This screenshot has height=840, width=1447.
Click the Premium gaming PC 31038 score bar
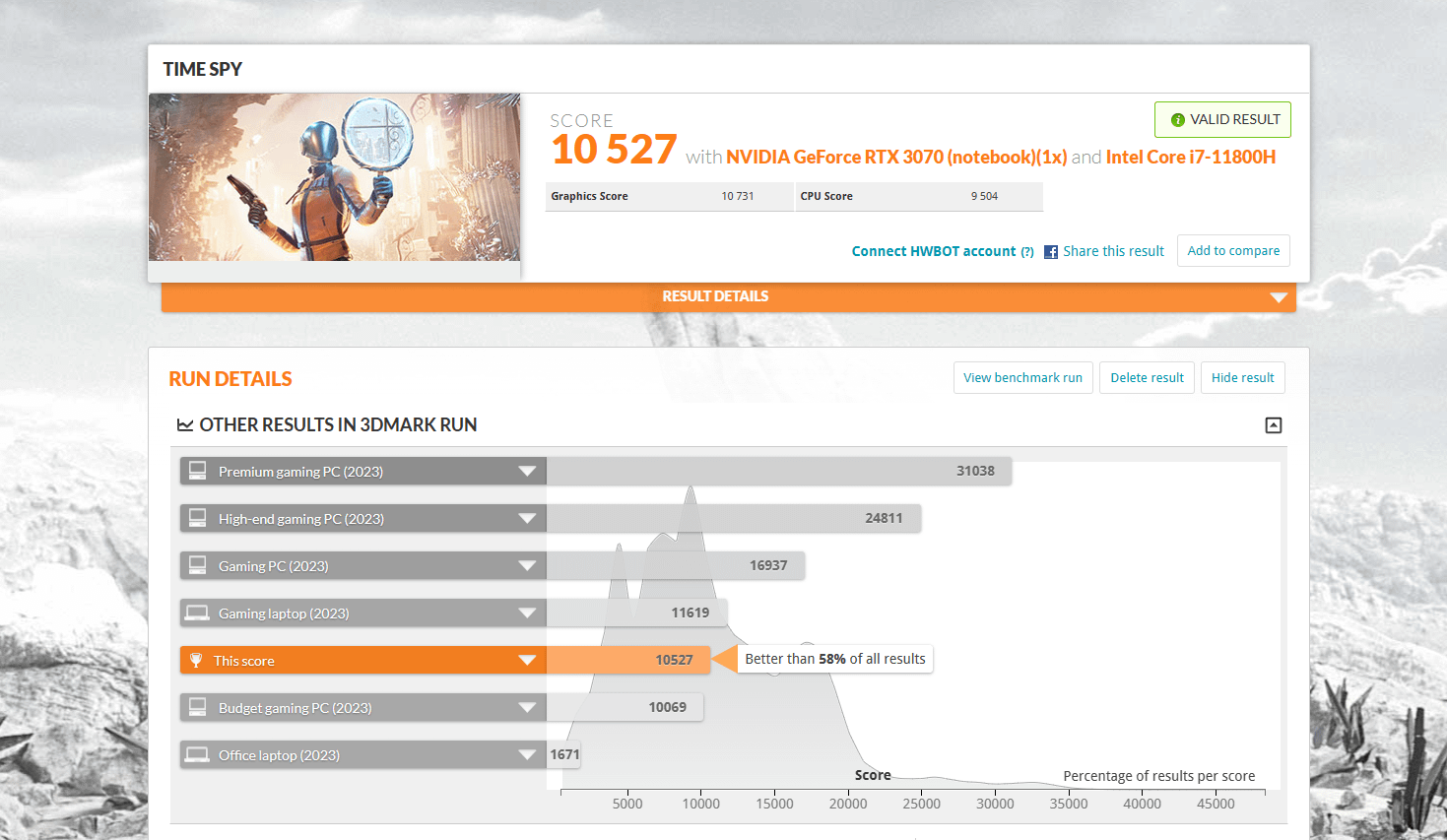tap(779, 471)
